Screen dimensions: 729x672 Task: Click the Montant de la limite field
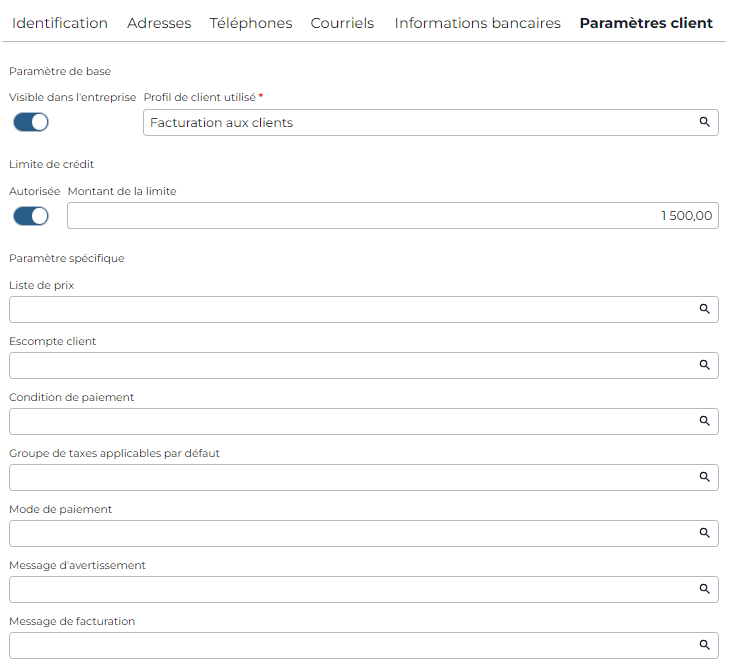393,215
